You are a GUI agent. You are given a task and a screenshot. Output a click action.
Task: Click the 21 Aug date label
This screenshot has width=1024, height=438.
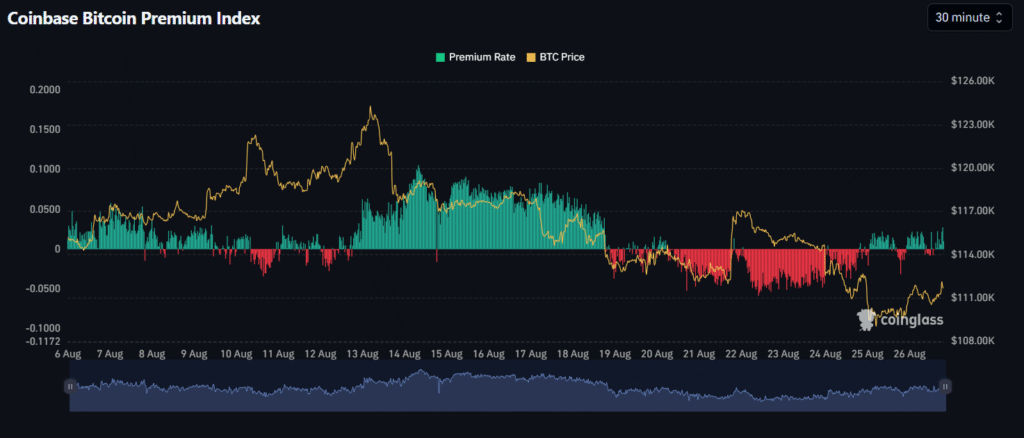[699, 354]
